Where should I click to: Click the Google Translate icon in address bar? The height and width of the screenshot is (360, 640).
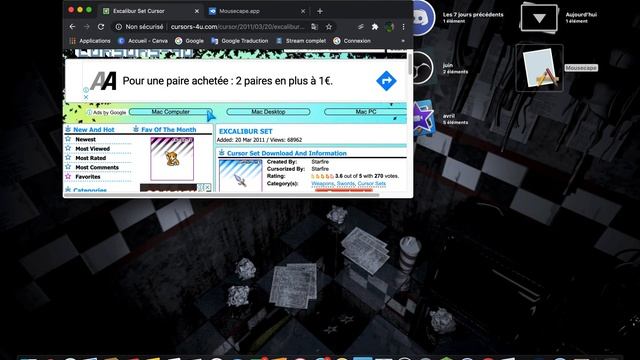314,27
